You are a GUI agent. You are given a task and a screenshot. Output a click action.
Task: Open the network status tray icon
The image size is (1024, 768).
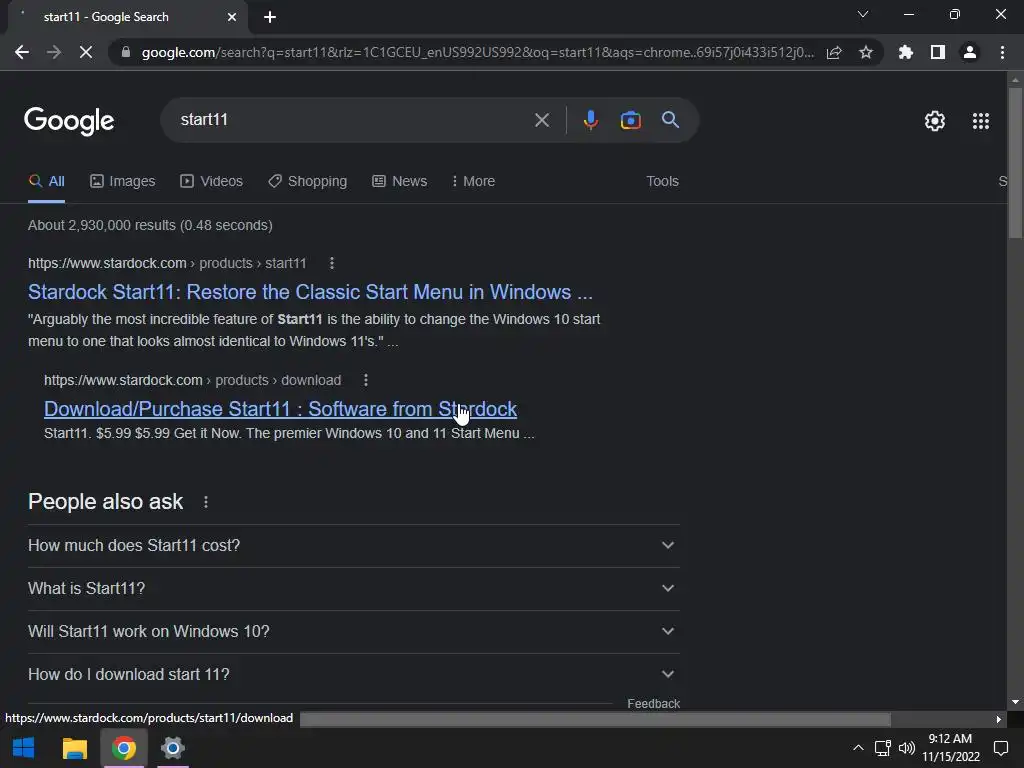coord(882,748)
